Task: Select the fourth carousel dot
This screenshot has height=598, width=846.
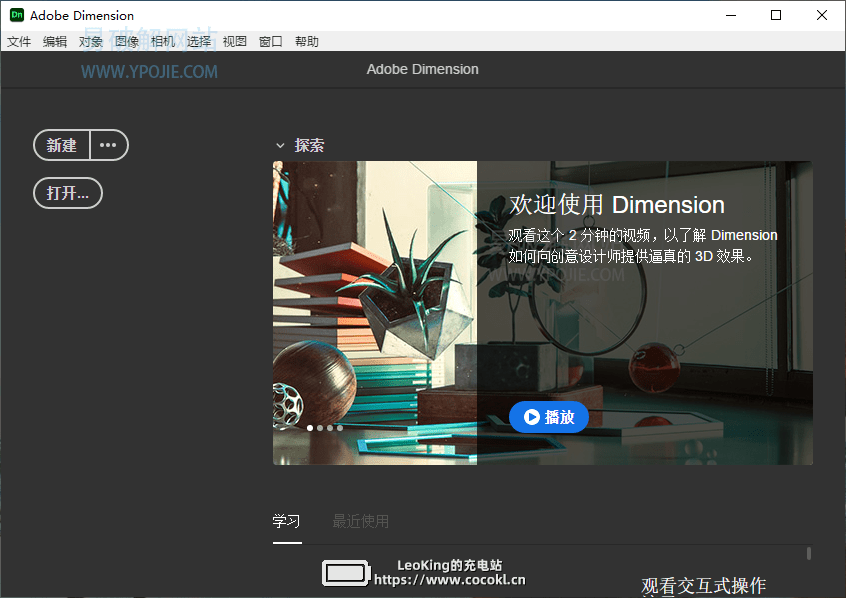Action: tap(340, 428)
